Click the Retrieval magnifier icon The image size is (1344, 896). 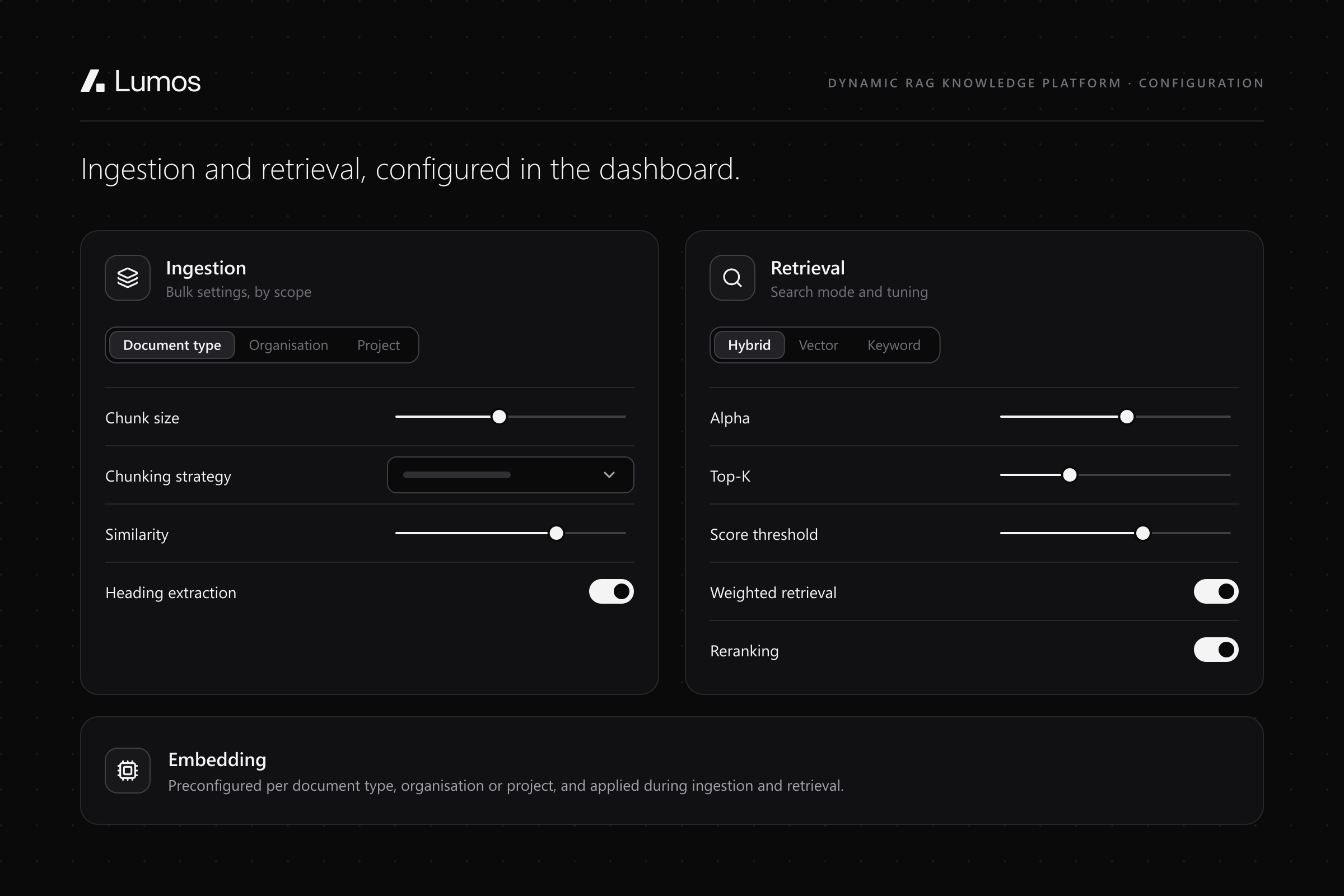pos(732,278)
